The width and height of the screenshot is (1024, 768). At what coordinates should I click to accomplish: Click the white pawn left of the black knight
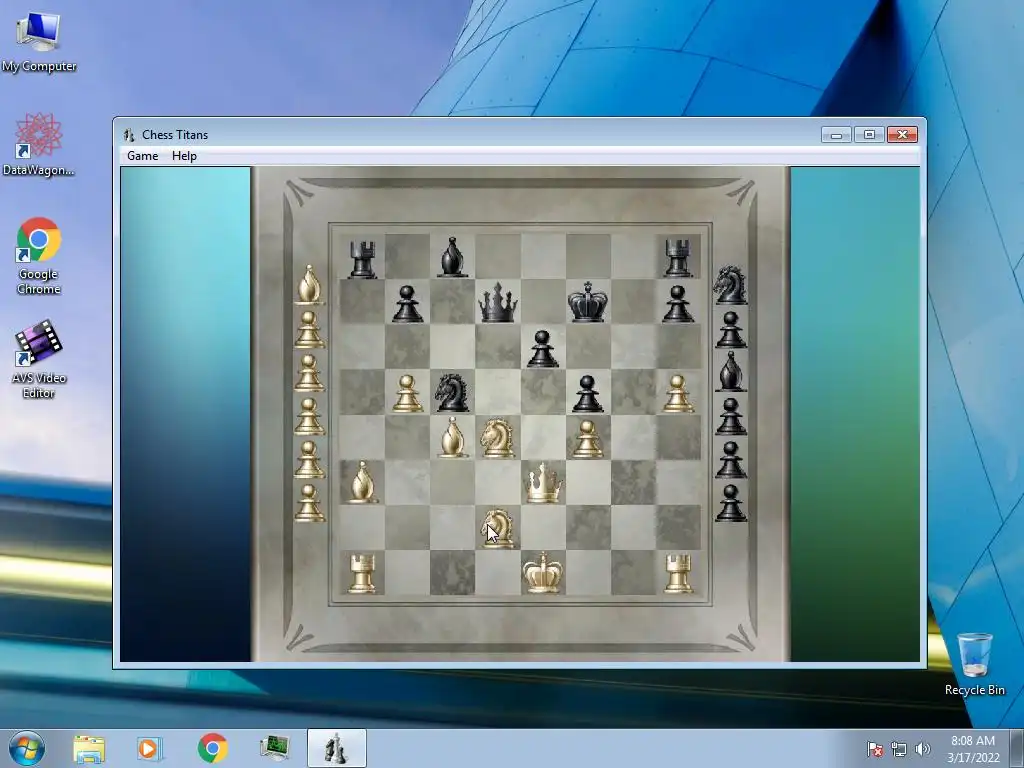(408, 394)
